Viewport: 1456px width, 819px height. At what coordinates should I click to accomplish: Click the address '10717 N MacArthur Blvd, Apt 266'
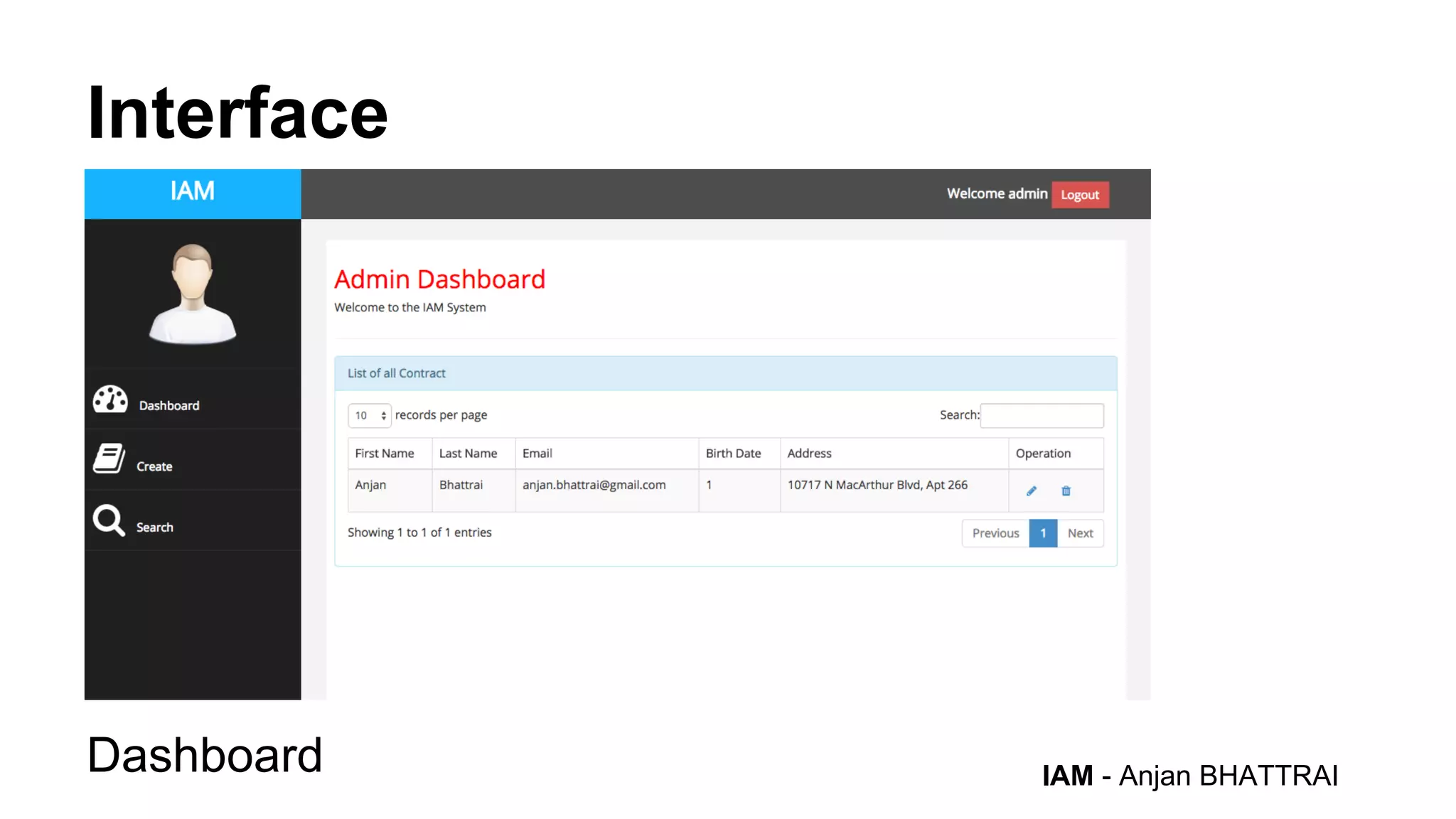(x=877, y=485)
